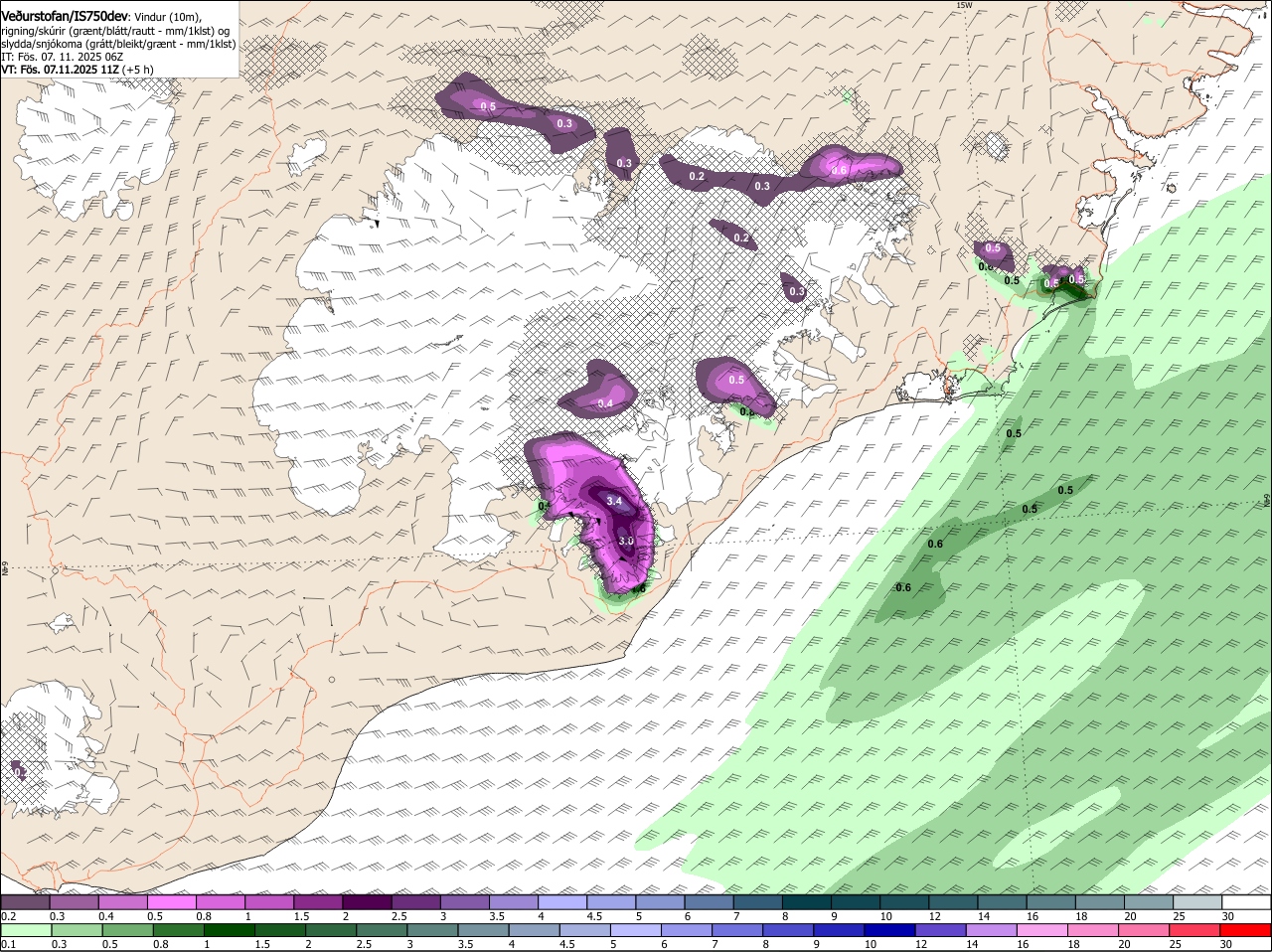Select upper legend swatch starting at 0.2
The image size is (1272, 952).
click(25, 902)
